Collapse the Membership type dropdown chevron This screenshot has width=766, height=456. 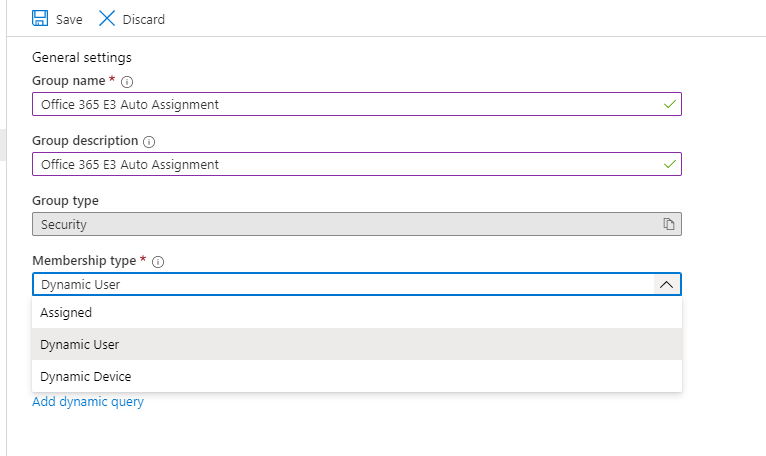pos(666,284)
